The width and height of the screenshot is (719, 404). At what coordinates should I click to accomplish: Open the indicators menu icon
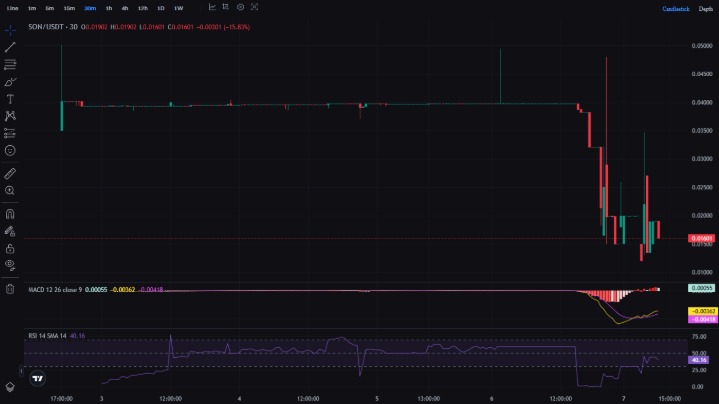click(x=212, y=7)
